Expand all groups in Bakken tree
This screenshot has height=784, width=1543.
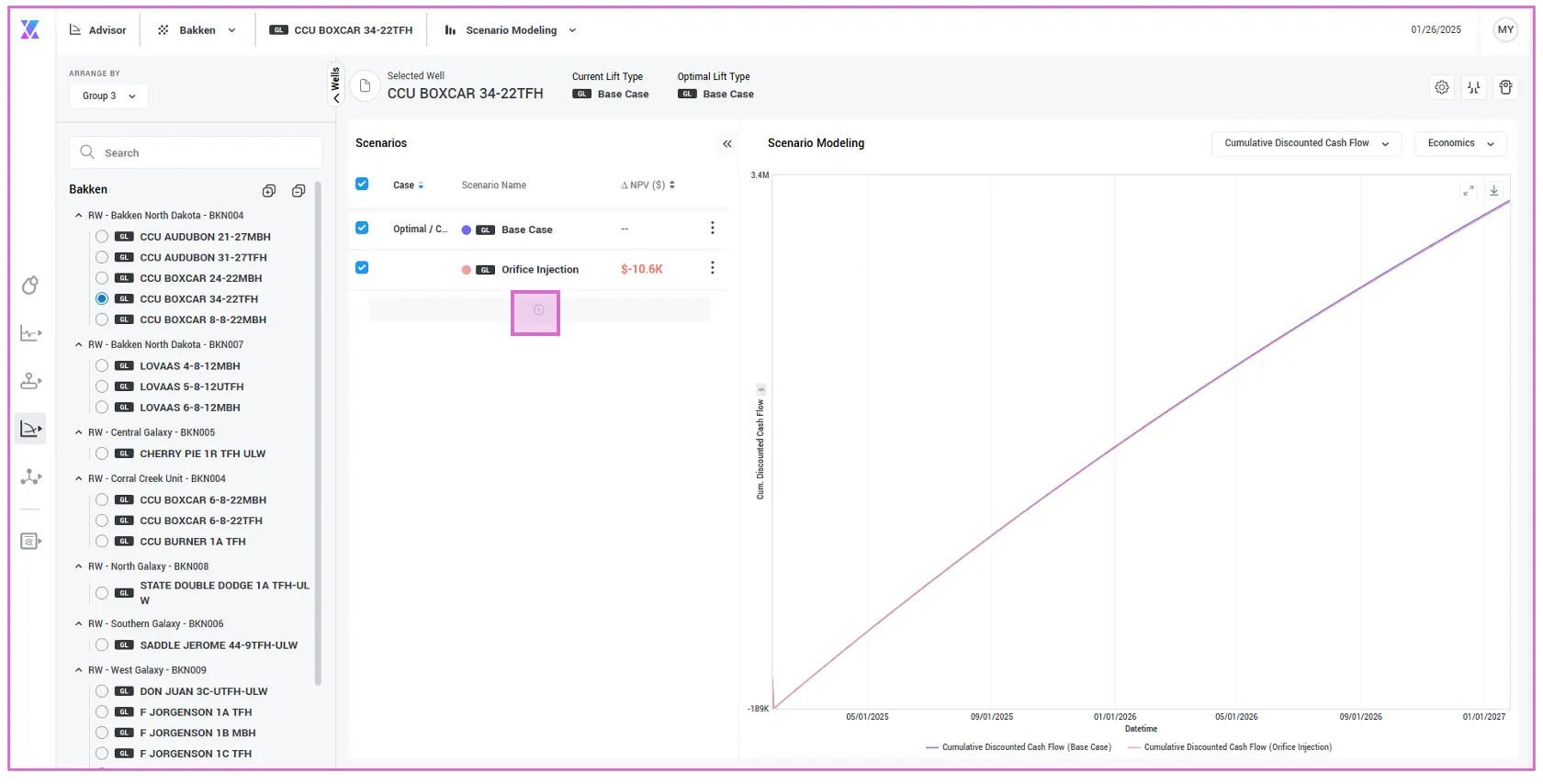pyautogui.click(x=269, y=191)
